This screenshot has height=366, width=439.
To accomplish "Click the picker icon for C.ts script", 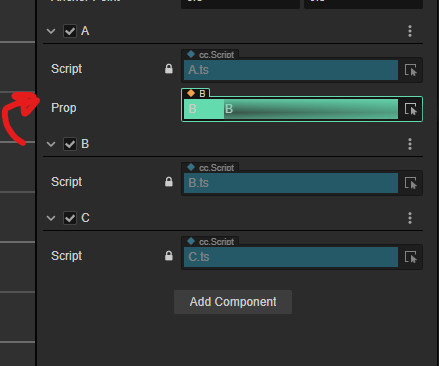I will (411, 257).
